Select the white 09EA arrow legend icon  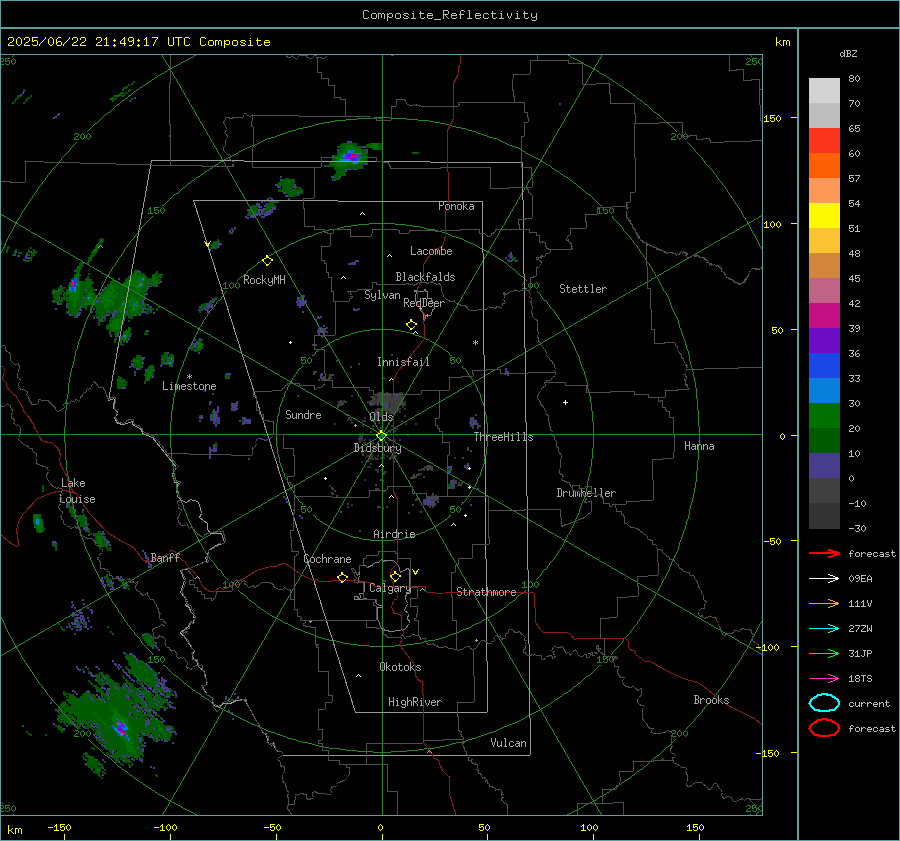coord(824,578)
